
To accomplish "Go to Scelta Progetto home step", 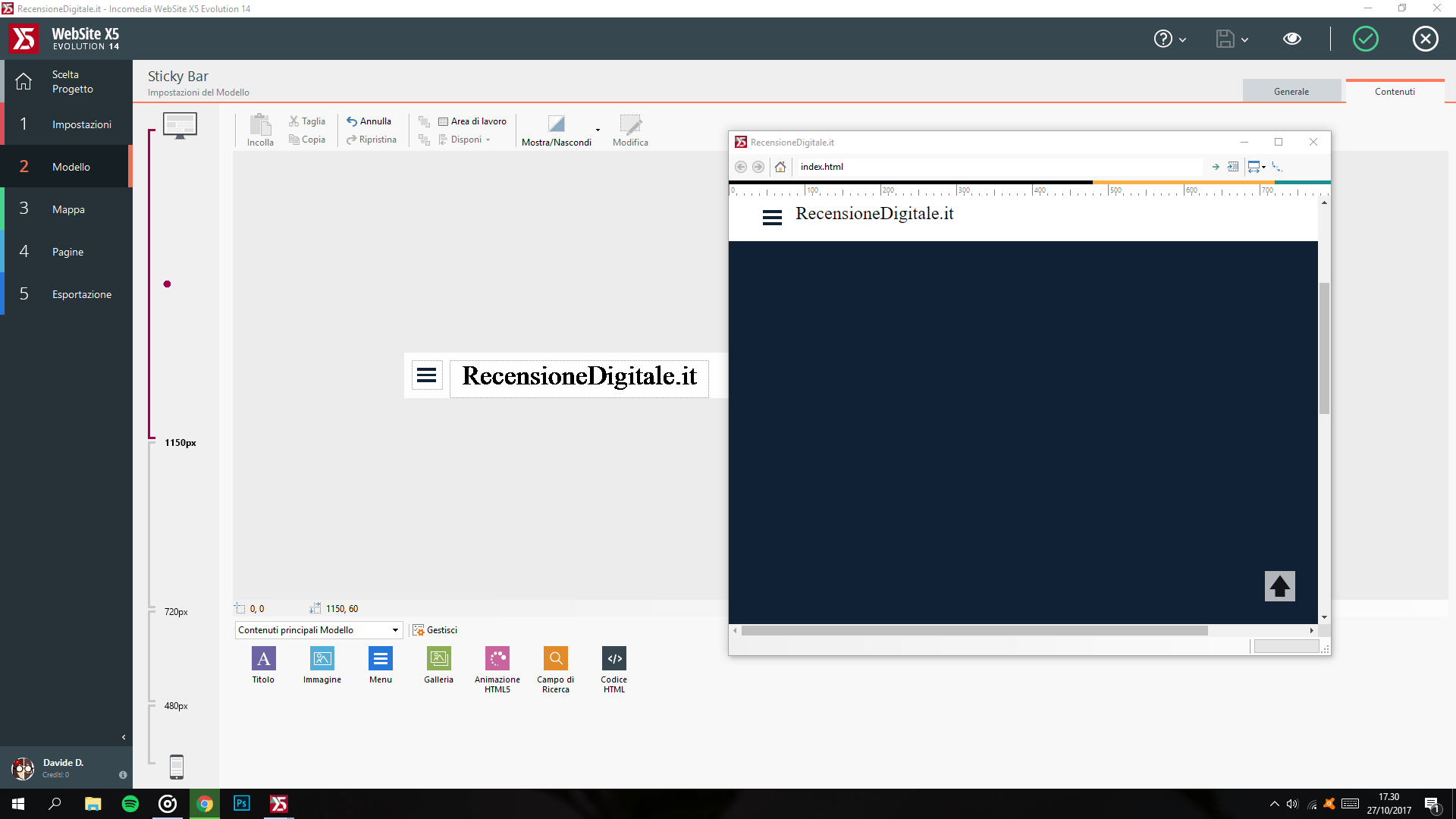I will (x=66, y=81).
